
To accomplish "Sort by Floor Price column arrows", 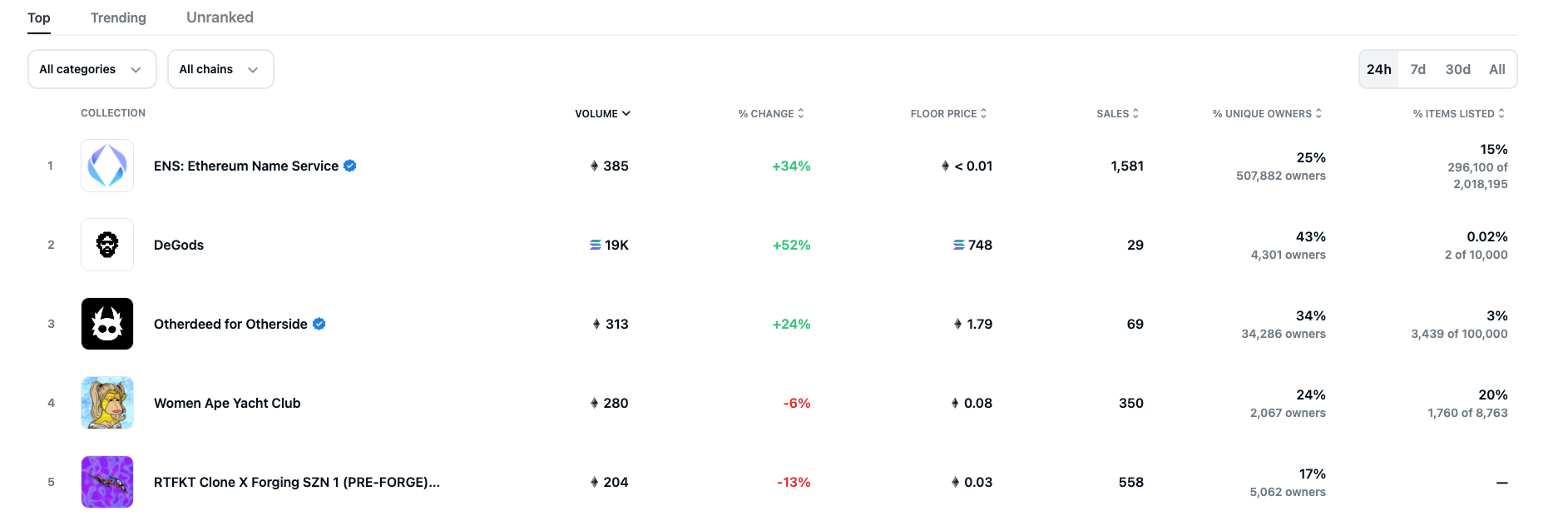I will [984, 113].
